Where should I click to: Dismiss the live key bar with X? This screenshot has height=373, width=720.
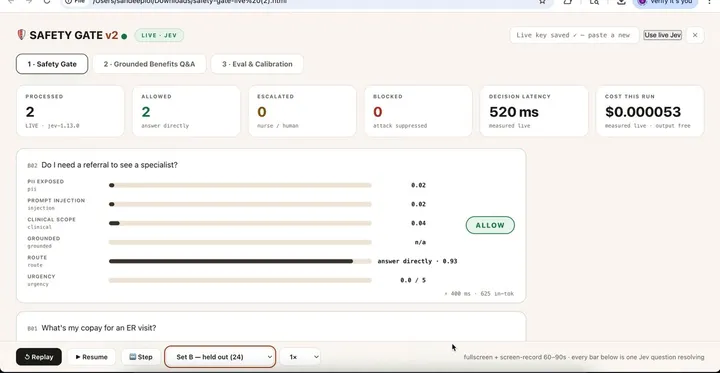click(x=695, y=35)
